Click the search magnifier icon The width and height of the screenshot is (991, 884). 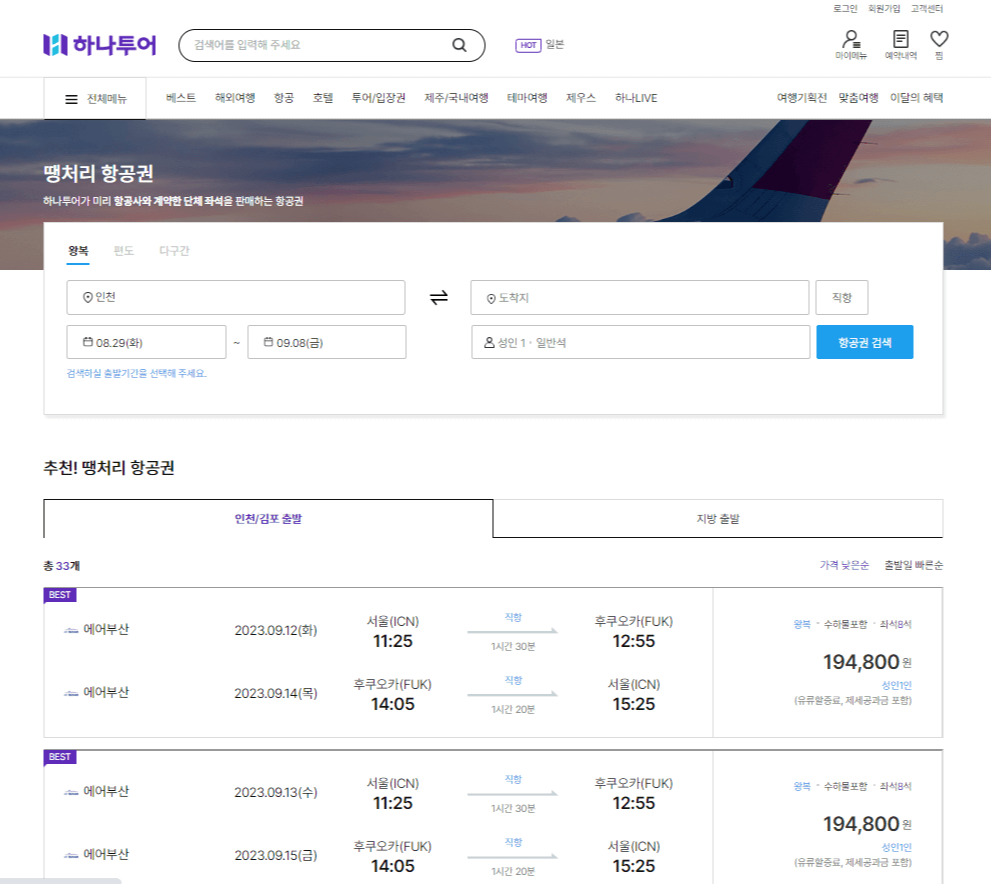coord(459,45)
